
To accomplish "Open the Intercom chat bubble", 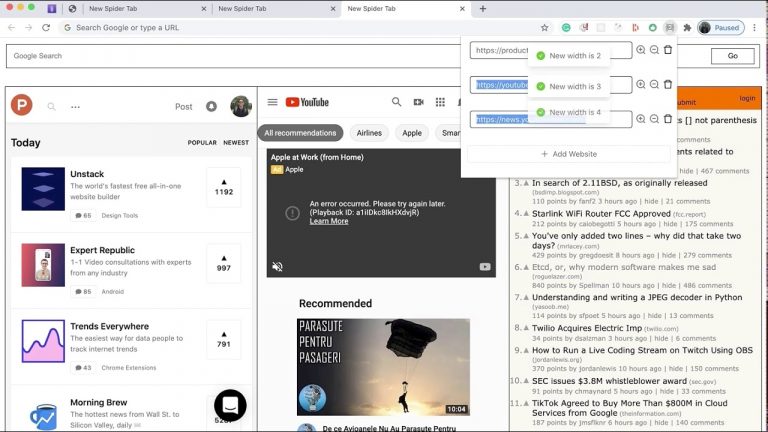I will coord(230,405).
